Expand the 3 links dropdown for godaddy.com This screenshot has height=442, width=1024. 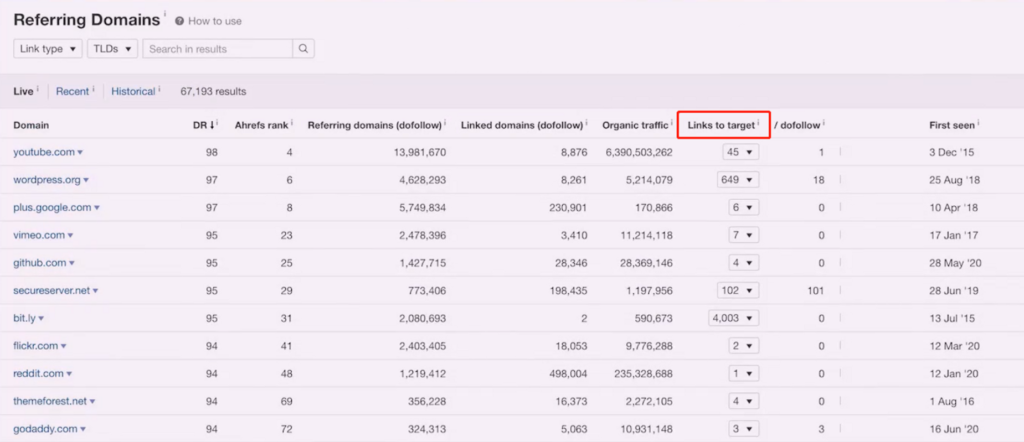[x=744, y=429]
